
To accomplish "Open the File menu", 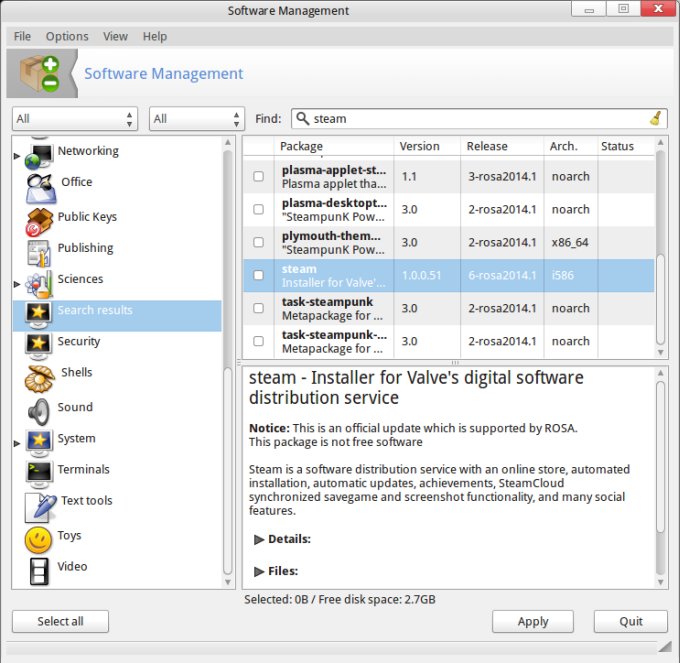I will [x=22, y=36].
